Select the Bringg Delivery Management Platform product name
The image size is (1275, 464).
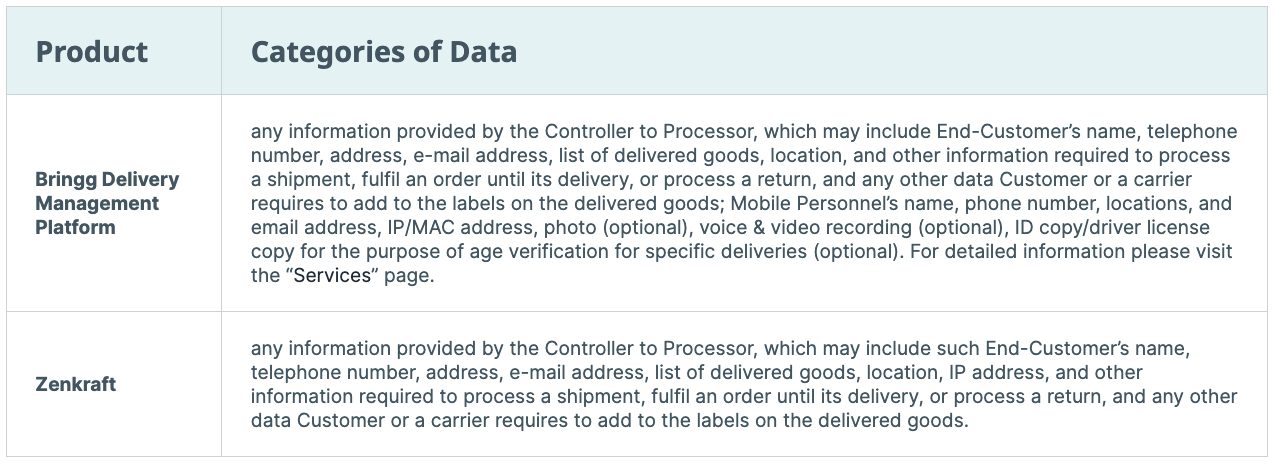pos(107,203)
